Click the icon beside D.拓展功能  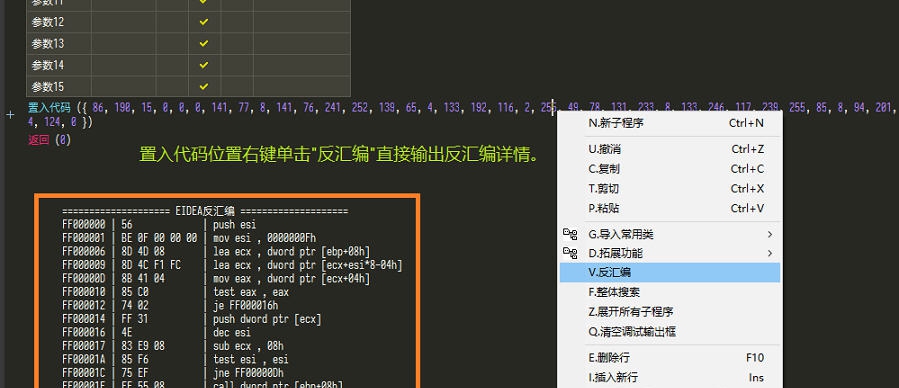tap(570, 253)
